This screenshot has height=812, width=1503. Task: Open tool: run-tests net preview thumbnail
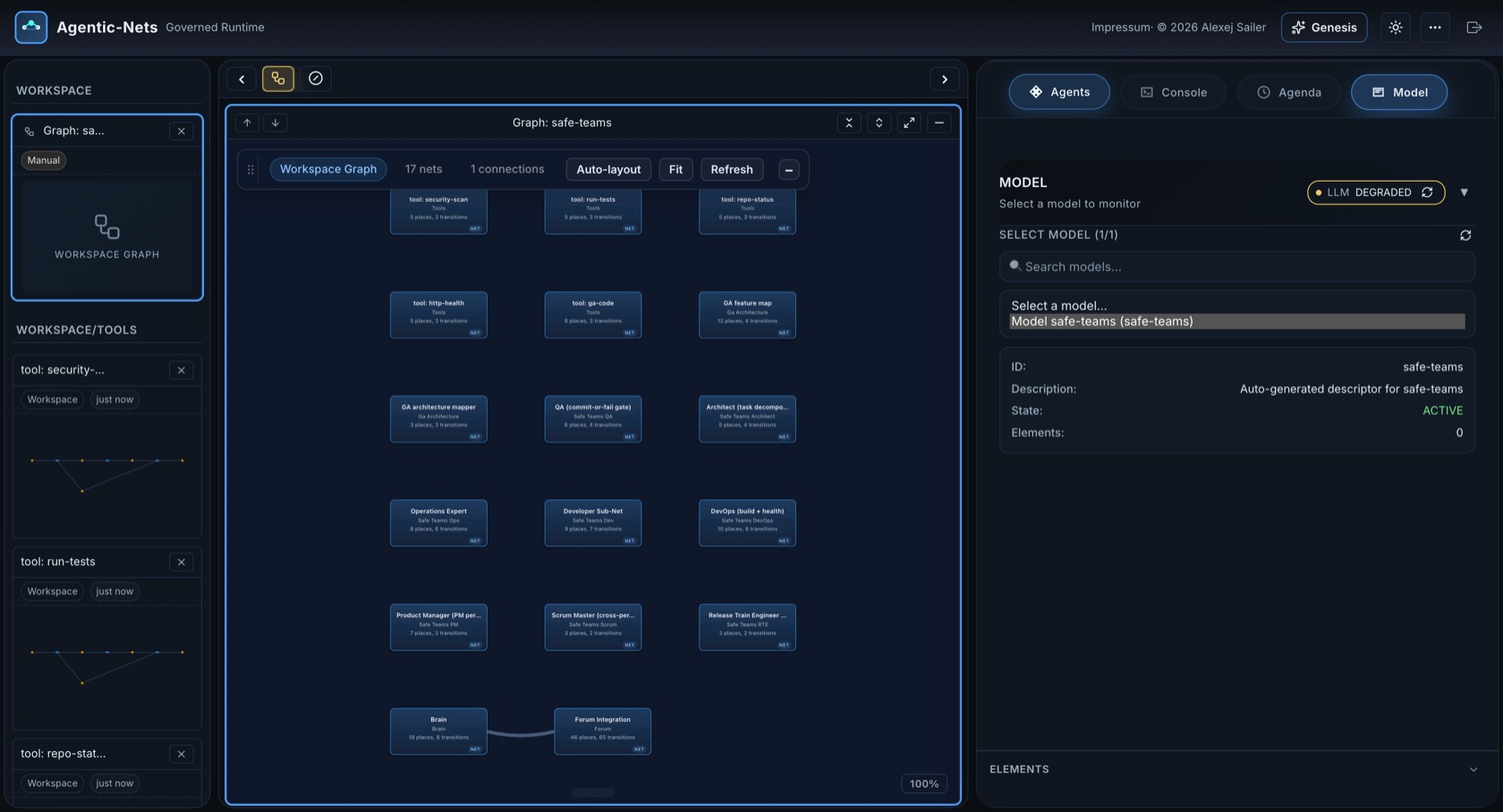coord(107,666)
